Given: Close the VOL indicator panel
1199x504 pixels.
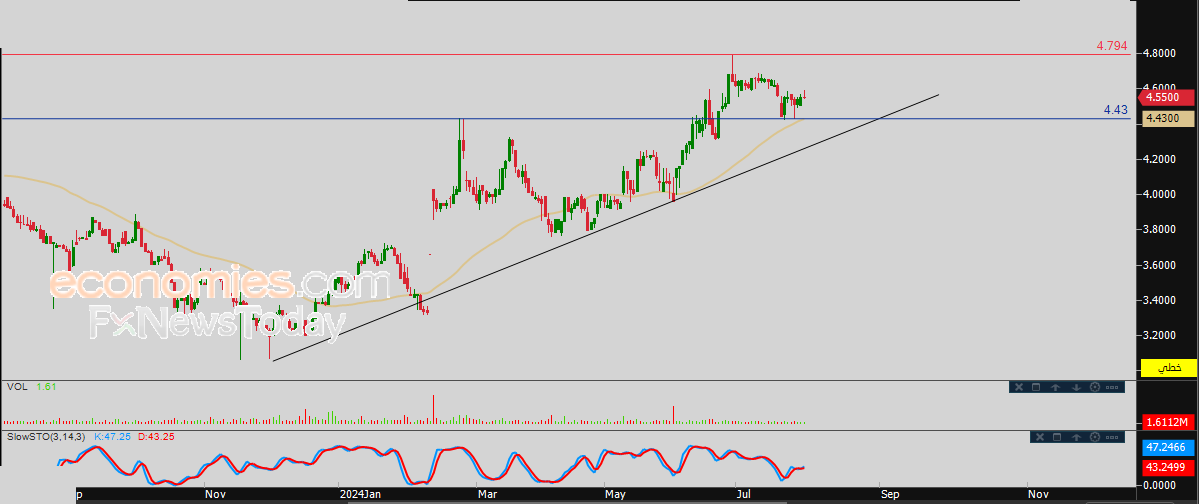Looking at the screenshot, I should click(x=1018, y=387).
